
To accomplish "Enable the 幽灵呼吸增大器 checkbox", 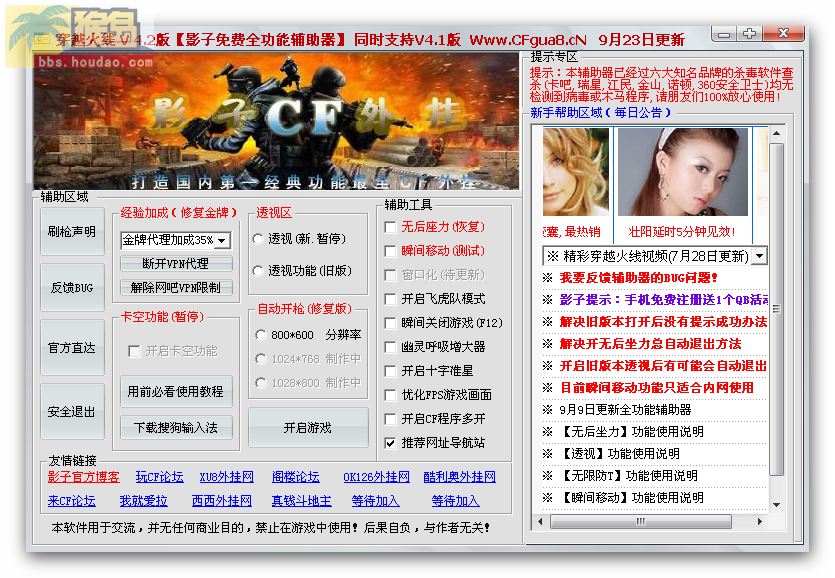I will pos(390,347).
